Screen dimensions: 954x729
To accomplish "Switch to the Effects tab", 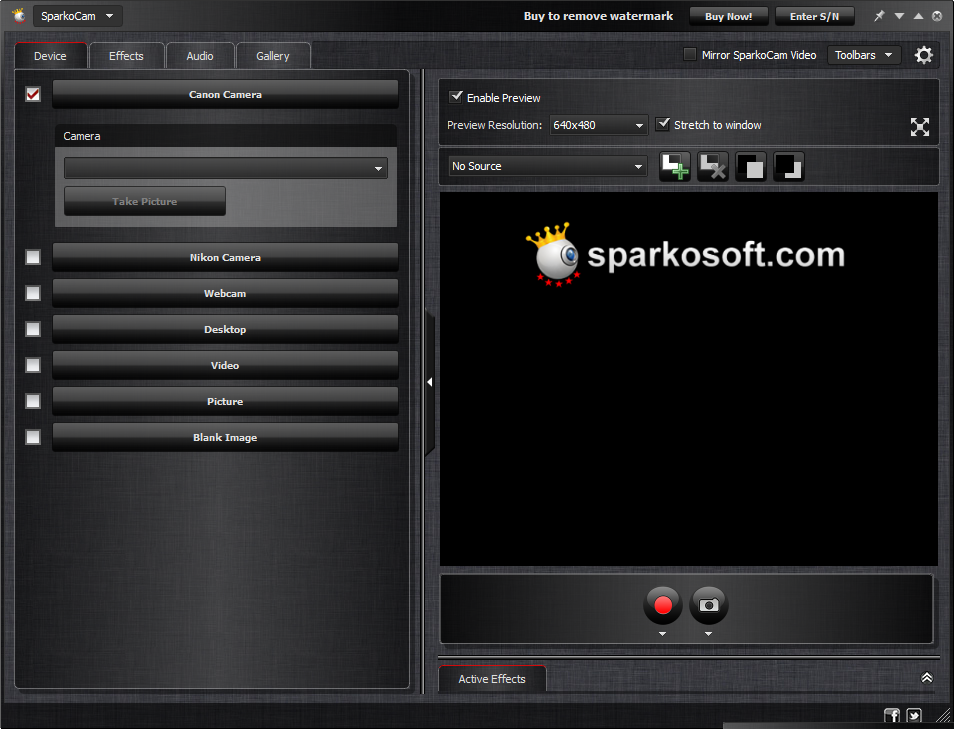I will click(x=127, y=56).
